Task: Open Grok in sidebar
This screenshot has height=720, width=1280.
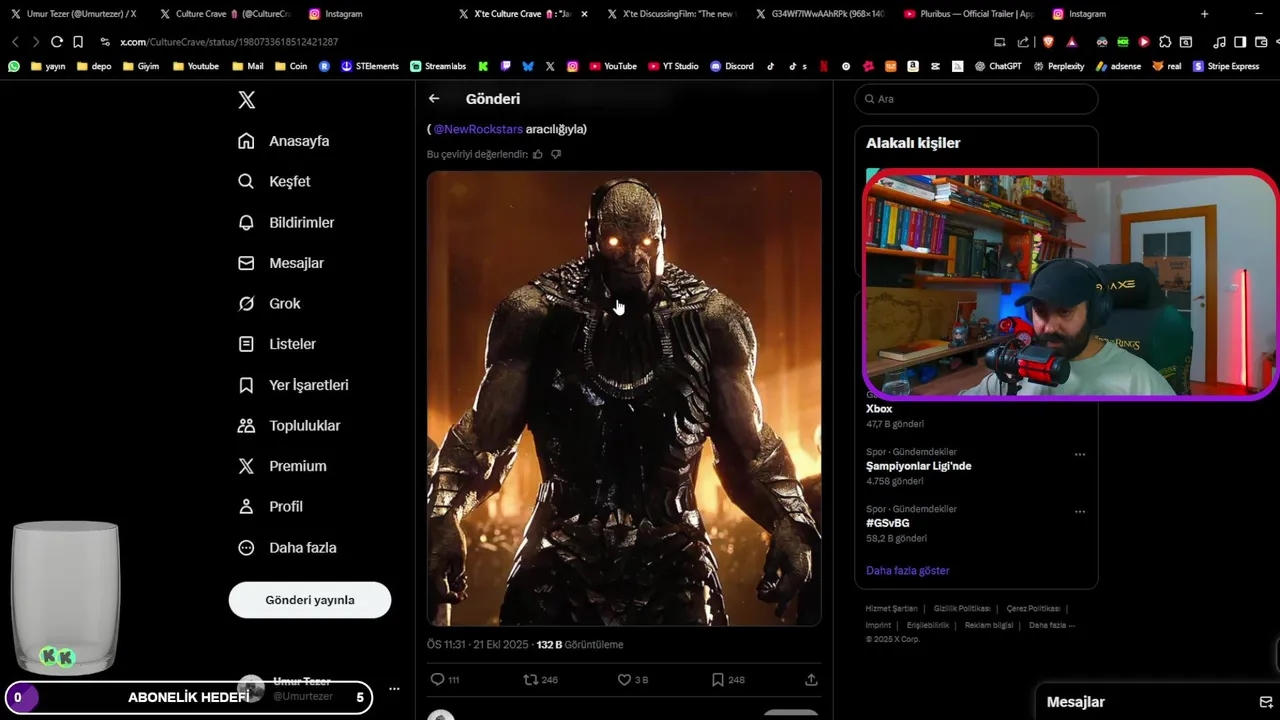Action: (x=269, y=303)
